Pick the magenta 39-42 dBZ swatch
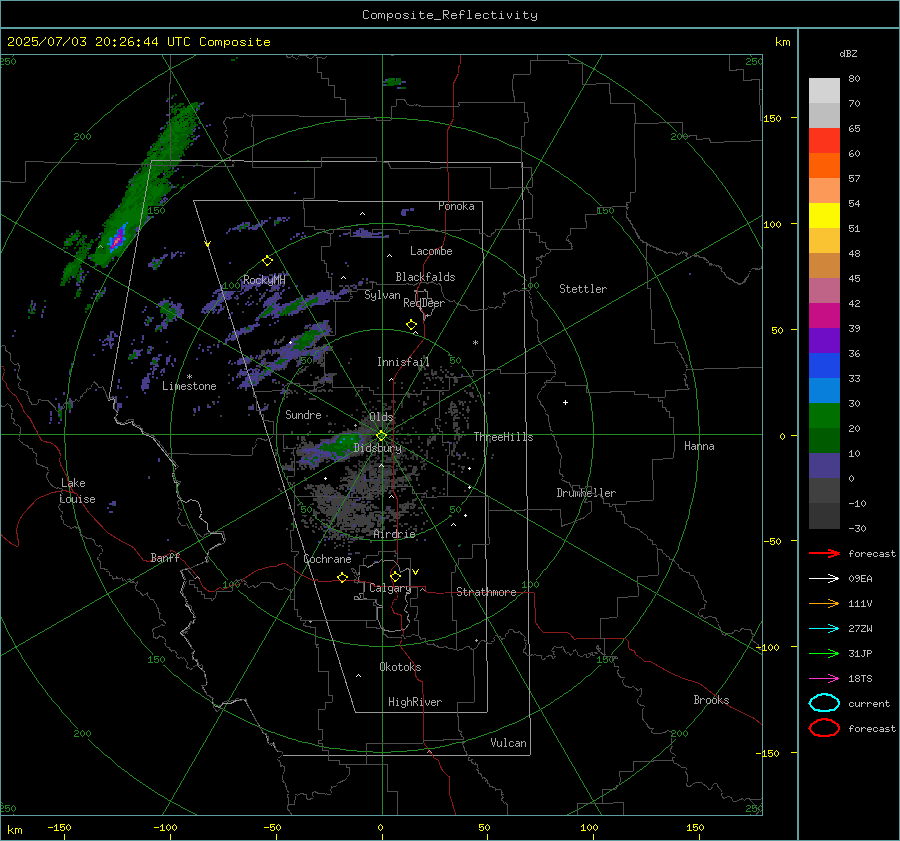The height and width of the screenshot is (841, 900). click(x=824, y=316)
